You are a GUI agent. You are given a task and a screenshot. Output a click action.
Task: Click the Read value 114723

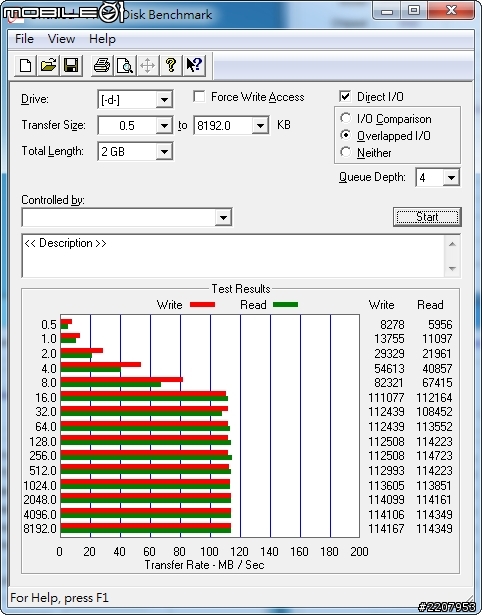click(x=435, y=455)
